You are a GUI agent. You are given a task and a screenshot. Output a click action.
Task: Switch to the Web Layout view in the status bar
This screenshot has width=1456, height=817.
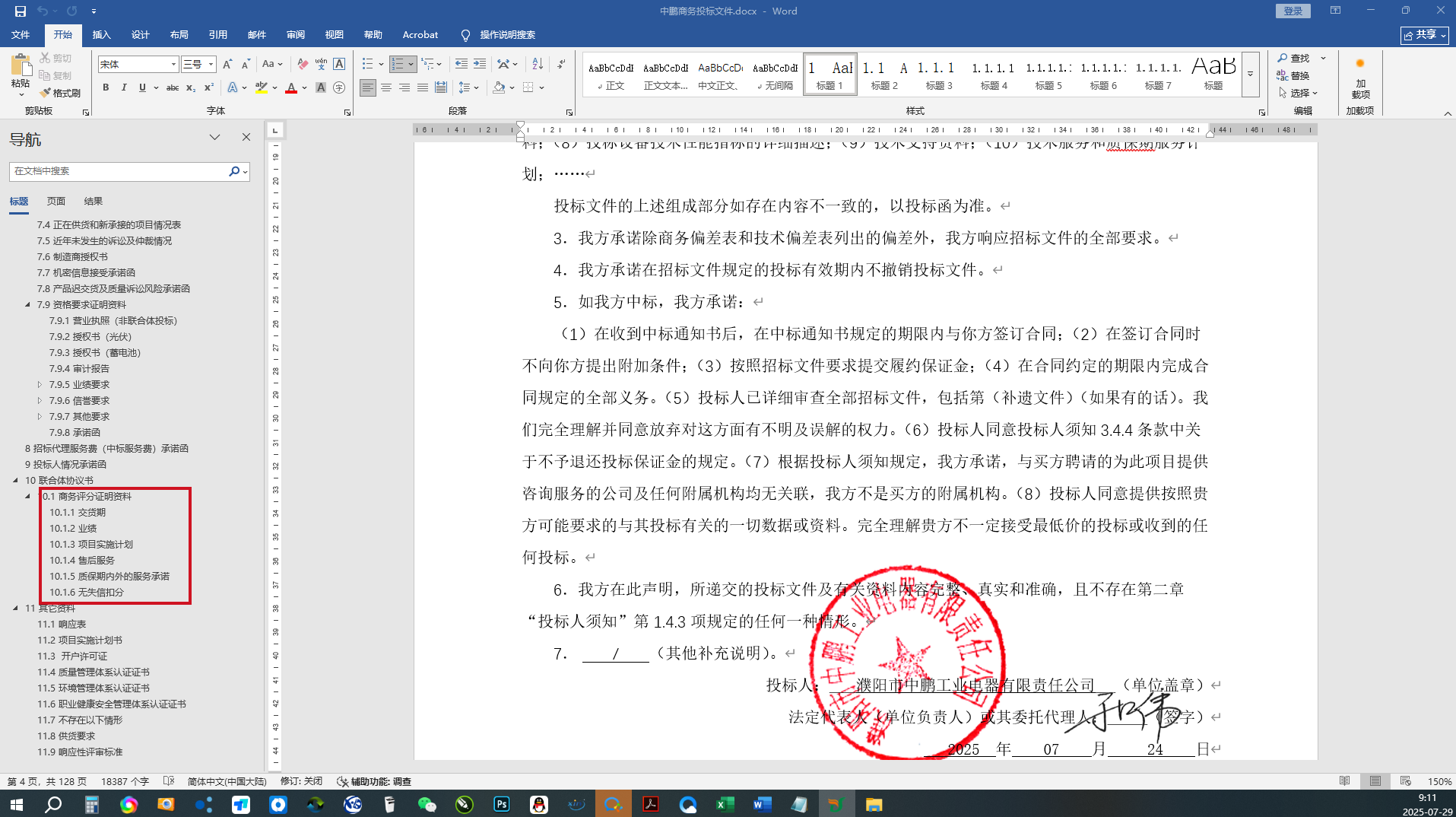point(1405,781)
